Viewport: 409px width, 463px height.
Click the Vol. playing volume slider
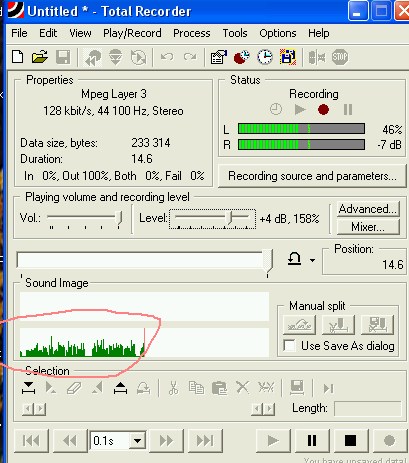pyautogui.click(x=85, y=218)
